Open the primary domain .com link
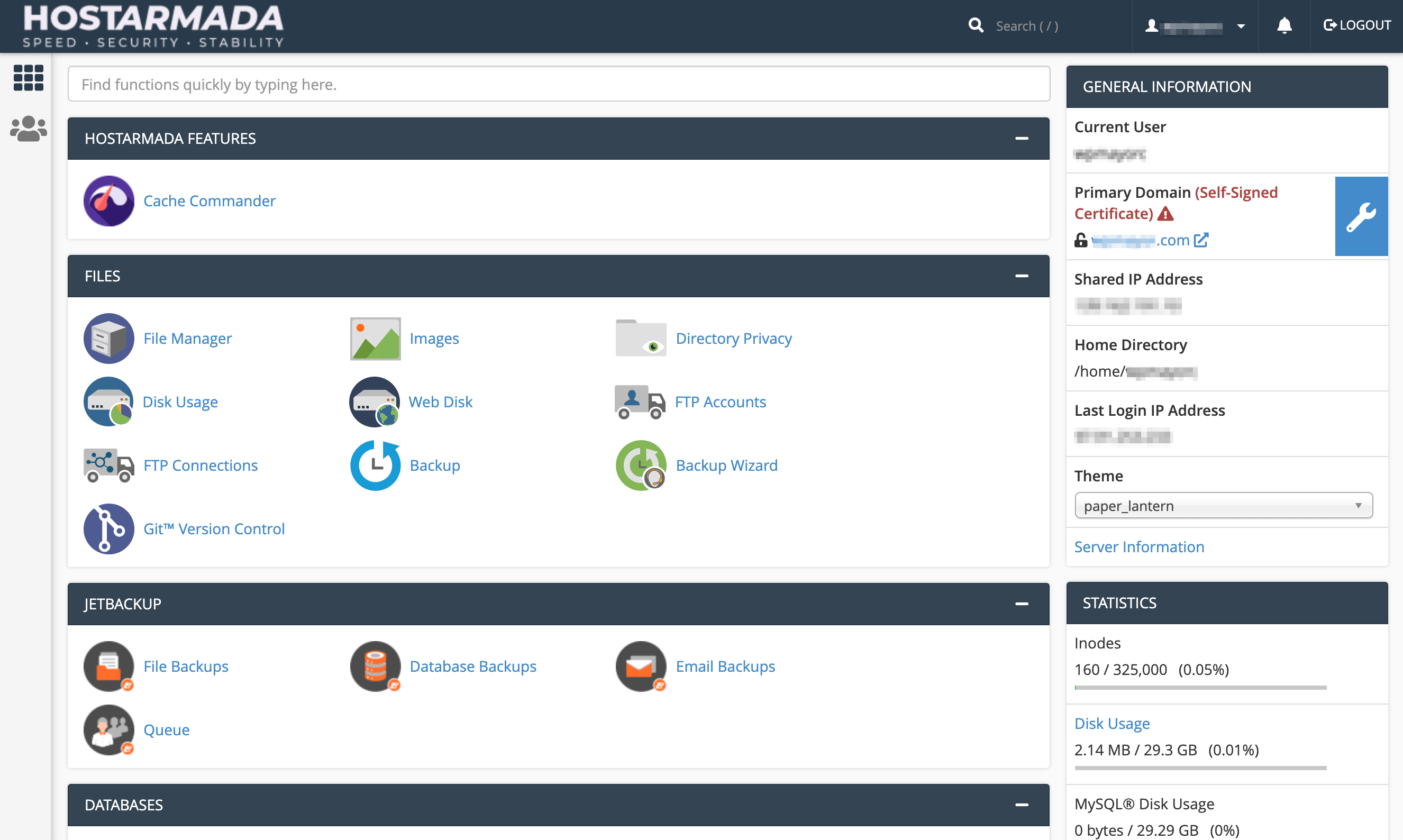 [1140, 240]
